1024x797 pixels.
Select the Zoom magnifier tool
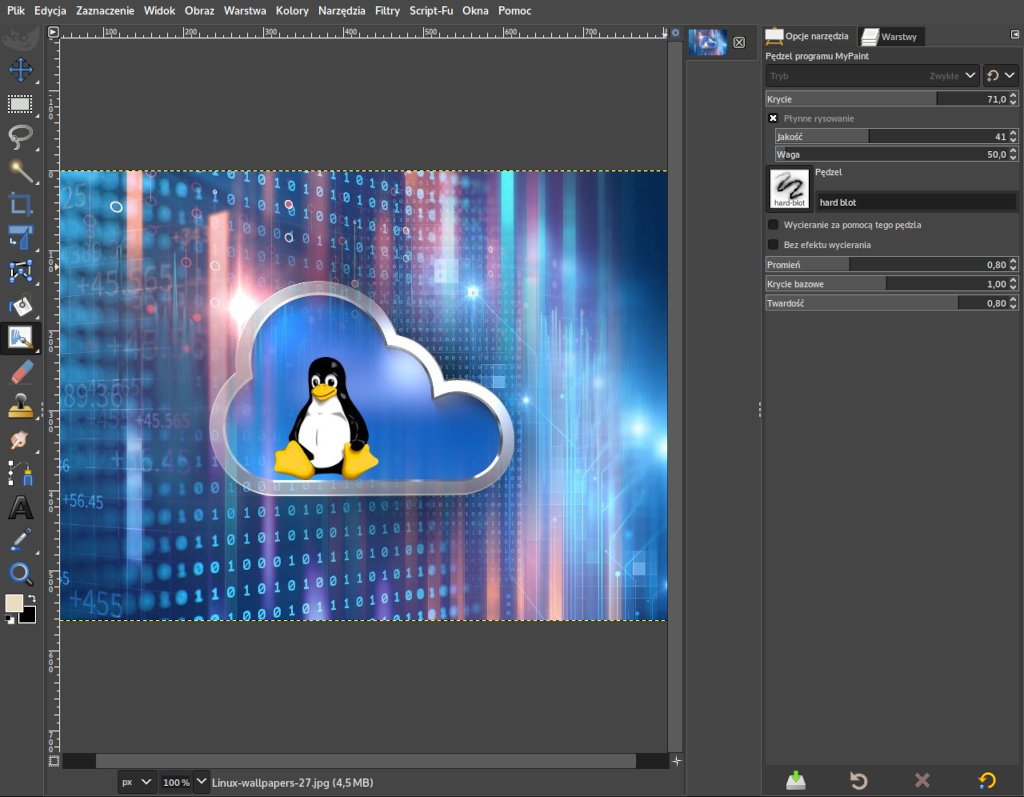20,574
